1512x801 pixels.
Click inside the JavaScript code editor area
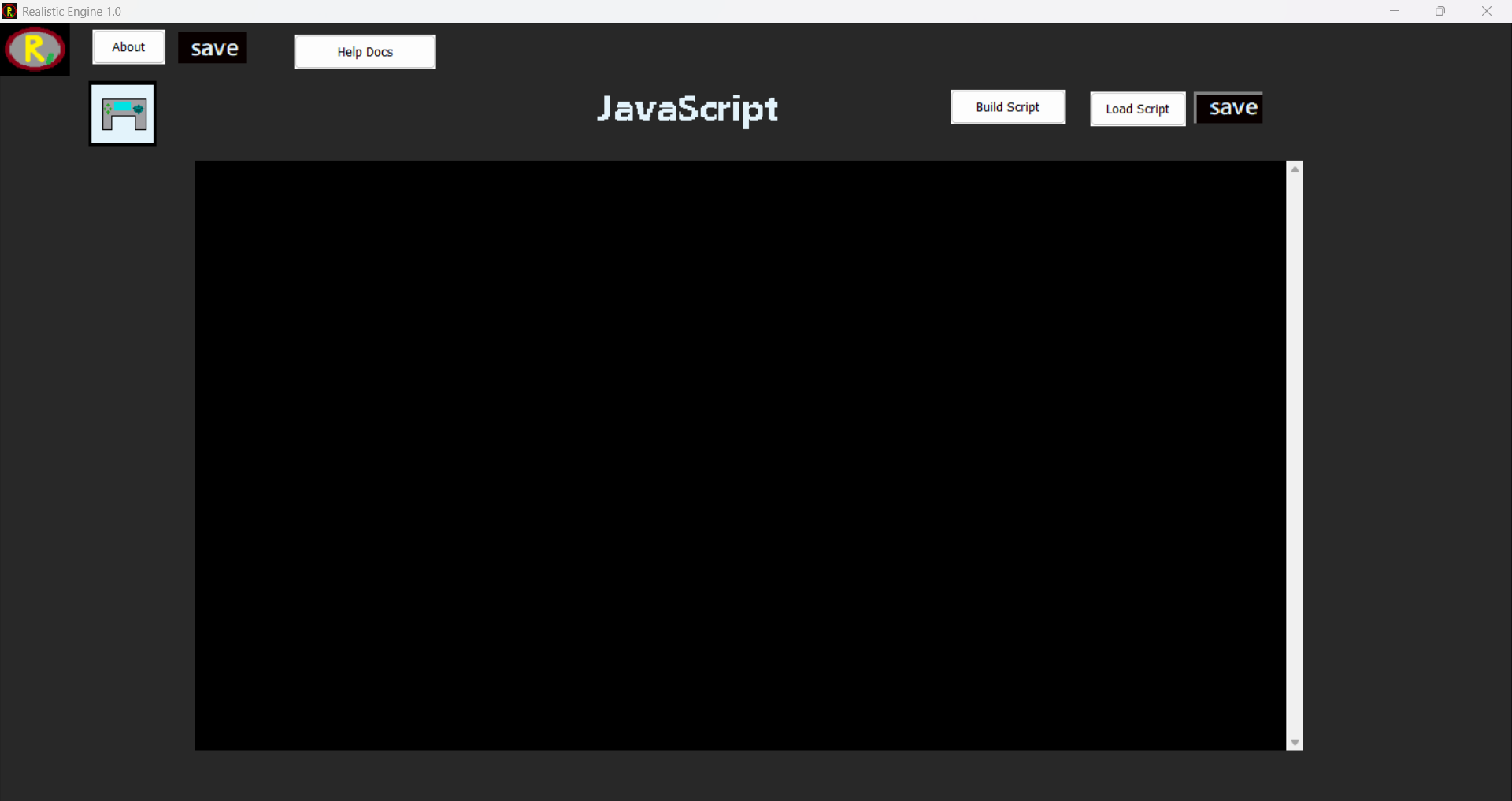(x=740, y=455)
